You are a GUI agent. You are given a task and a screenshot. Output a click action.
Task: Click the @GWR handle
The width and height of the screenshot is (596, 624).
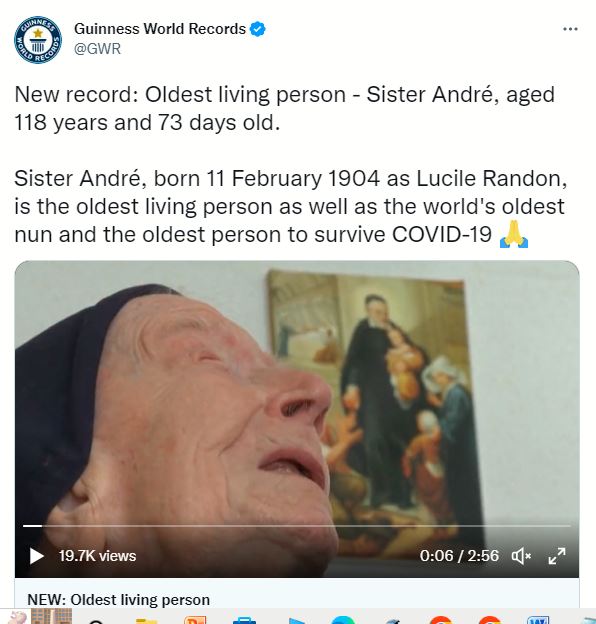point(97,49)
